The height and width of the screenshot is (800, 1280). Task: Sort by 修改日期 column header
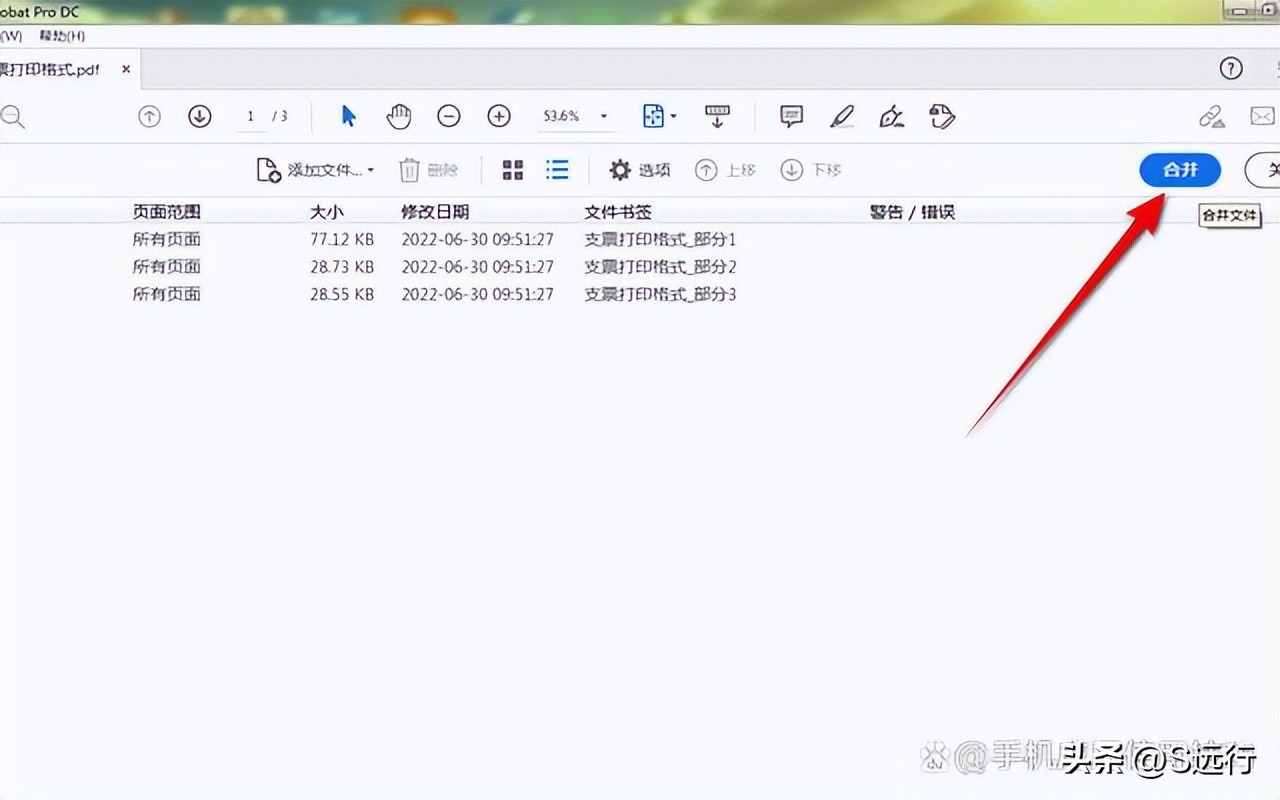[x=435, y=212]
